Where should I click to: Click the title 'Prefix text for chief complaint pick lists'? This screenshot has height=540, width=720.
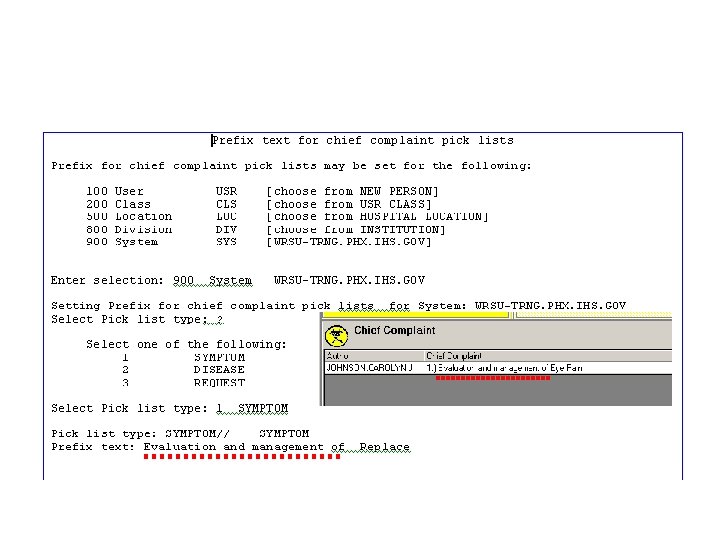(362, 141)
